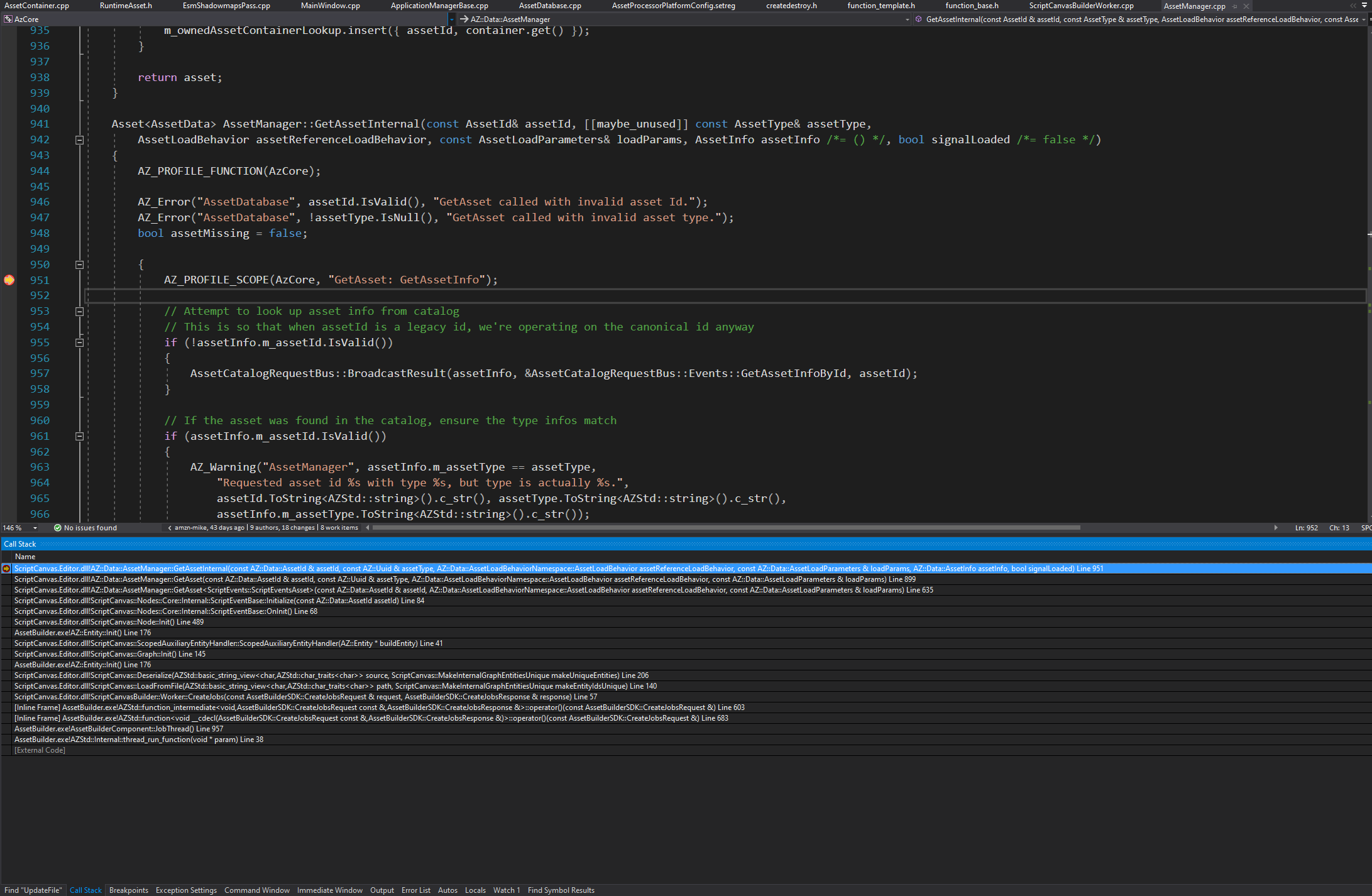Viewport: 1372px width, 896px height.
Task: Select the LoadFromFile Line 140 frame
Action: (686, 686)
